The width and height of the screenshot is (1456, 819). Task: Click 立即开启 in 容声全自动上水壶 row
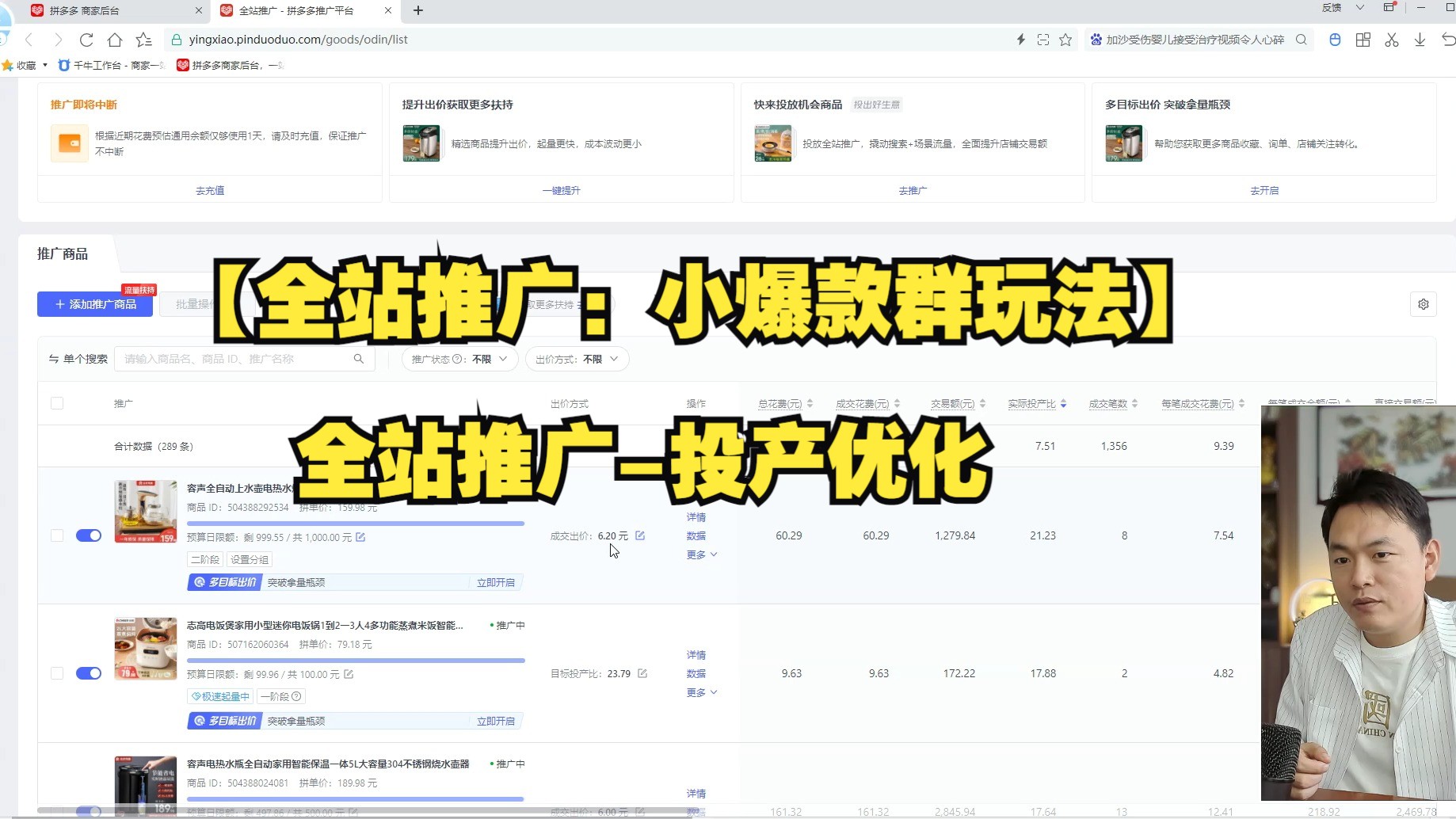(496, 582)
